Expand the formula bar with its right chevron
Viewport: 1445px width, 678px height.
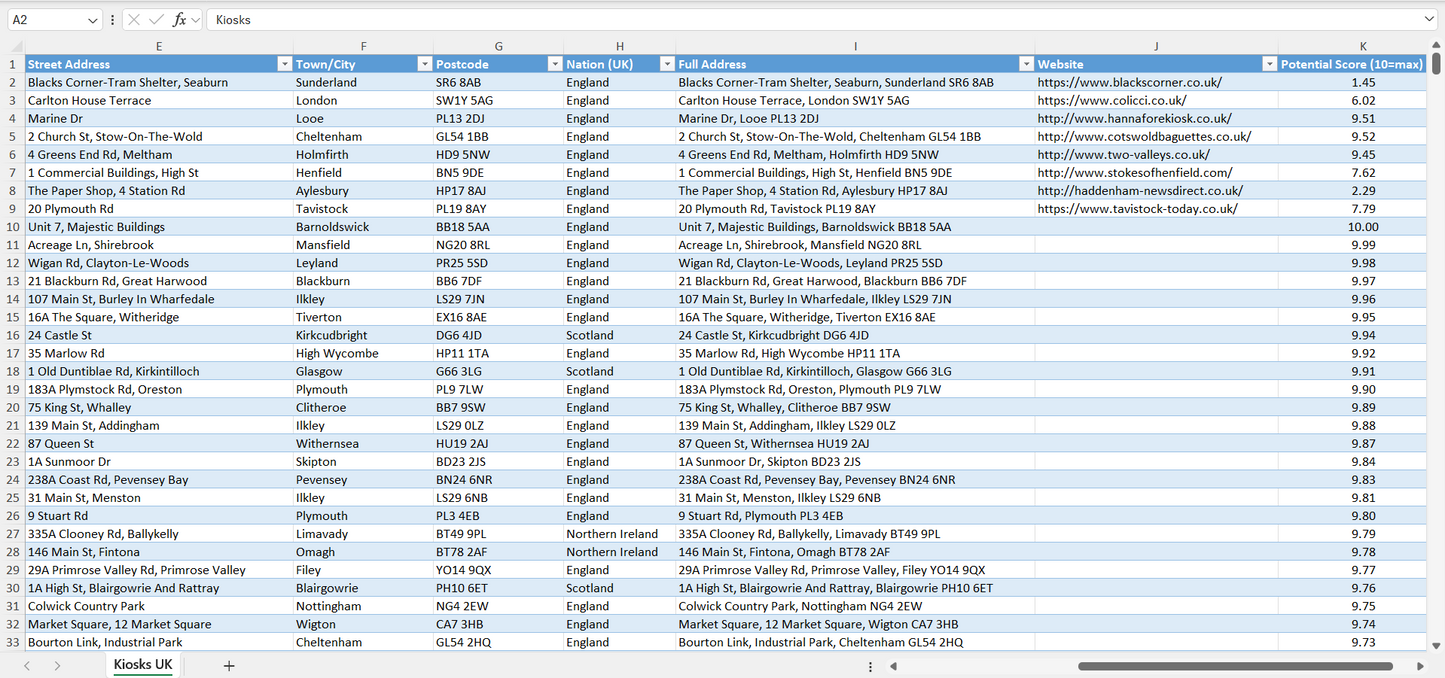coord(1430,19)
